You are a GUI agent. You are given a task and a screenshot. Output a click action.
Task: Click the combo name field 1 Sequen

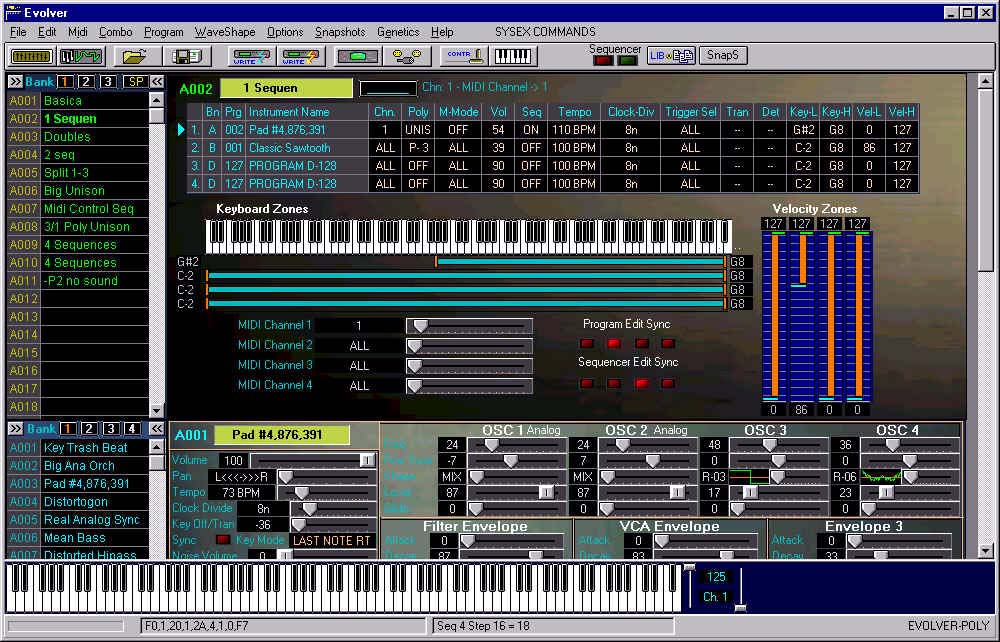(x=286, y=88)
